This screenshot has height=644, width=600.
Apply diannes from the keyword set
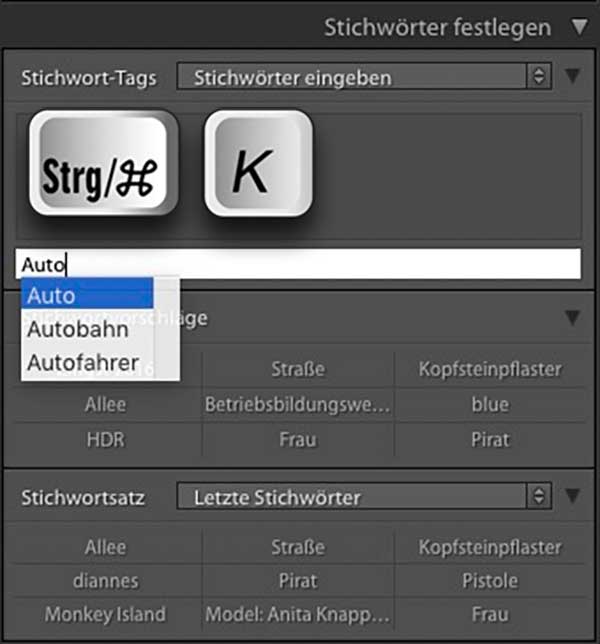[106, 581]
